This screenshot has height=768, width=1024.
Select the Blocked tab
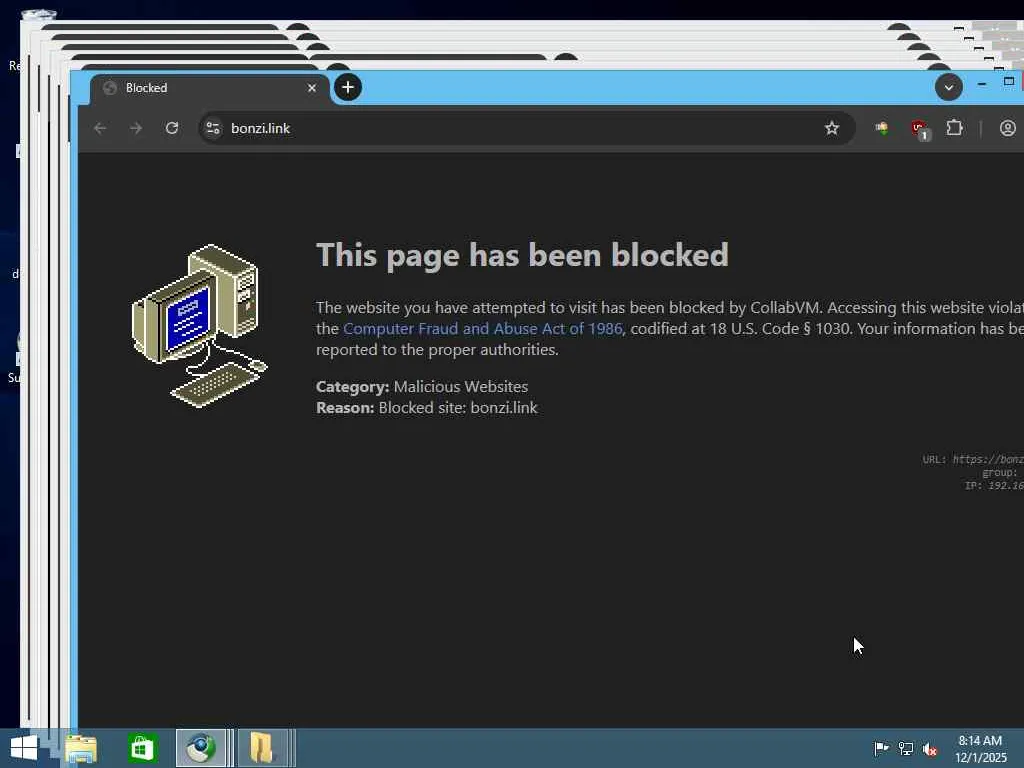click(x=209, y=88)
